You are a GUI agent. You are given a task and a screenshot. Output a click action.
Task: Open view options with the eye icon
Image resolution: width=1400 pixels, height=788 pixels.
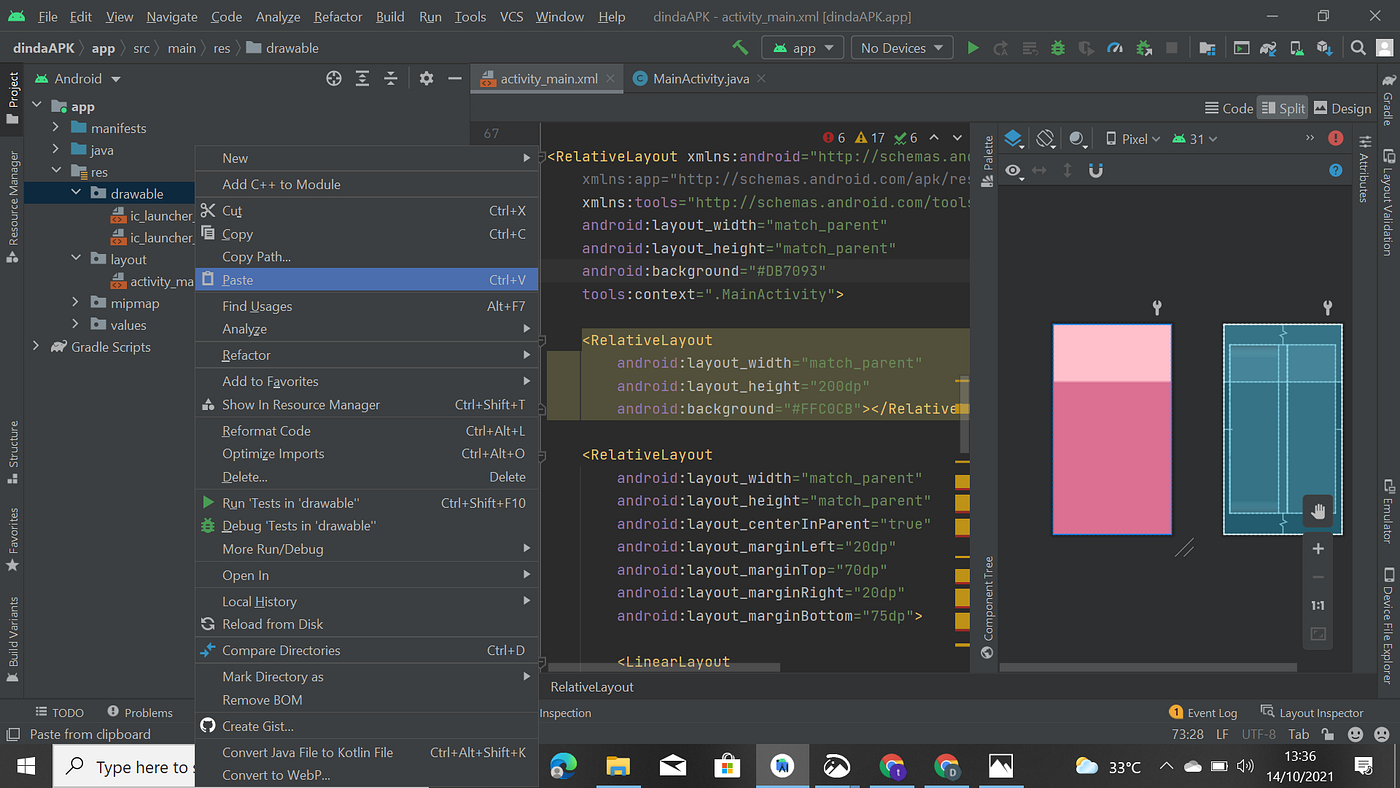(x=1013, y=170)
